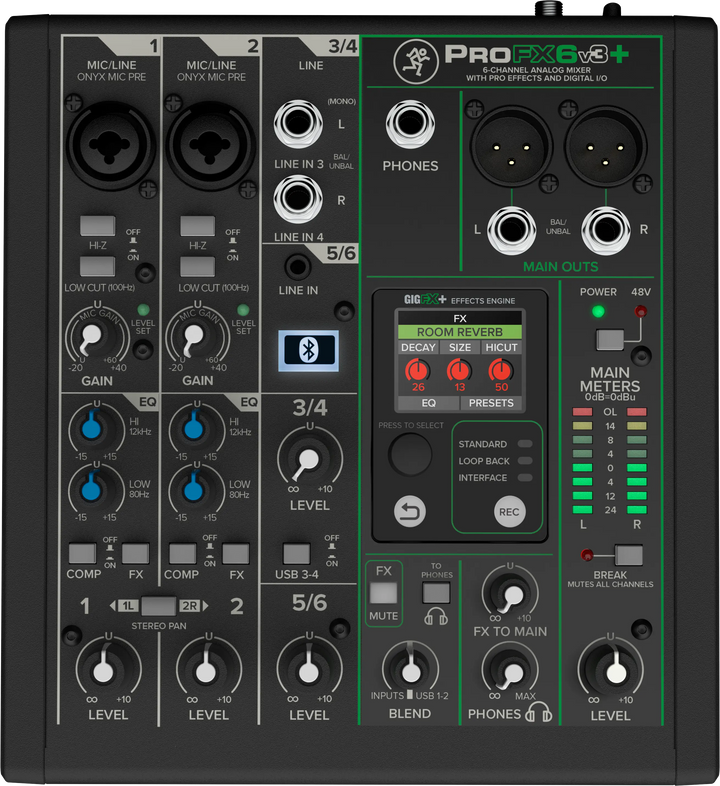This screenshot has width=720, height=786.
Task: Toggle channel 2 LOW CUT 100Hz switch
Action: pyautogui.click(x=198, y=266)
